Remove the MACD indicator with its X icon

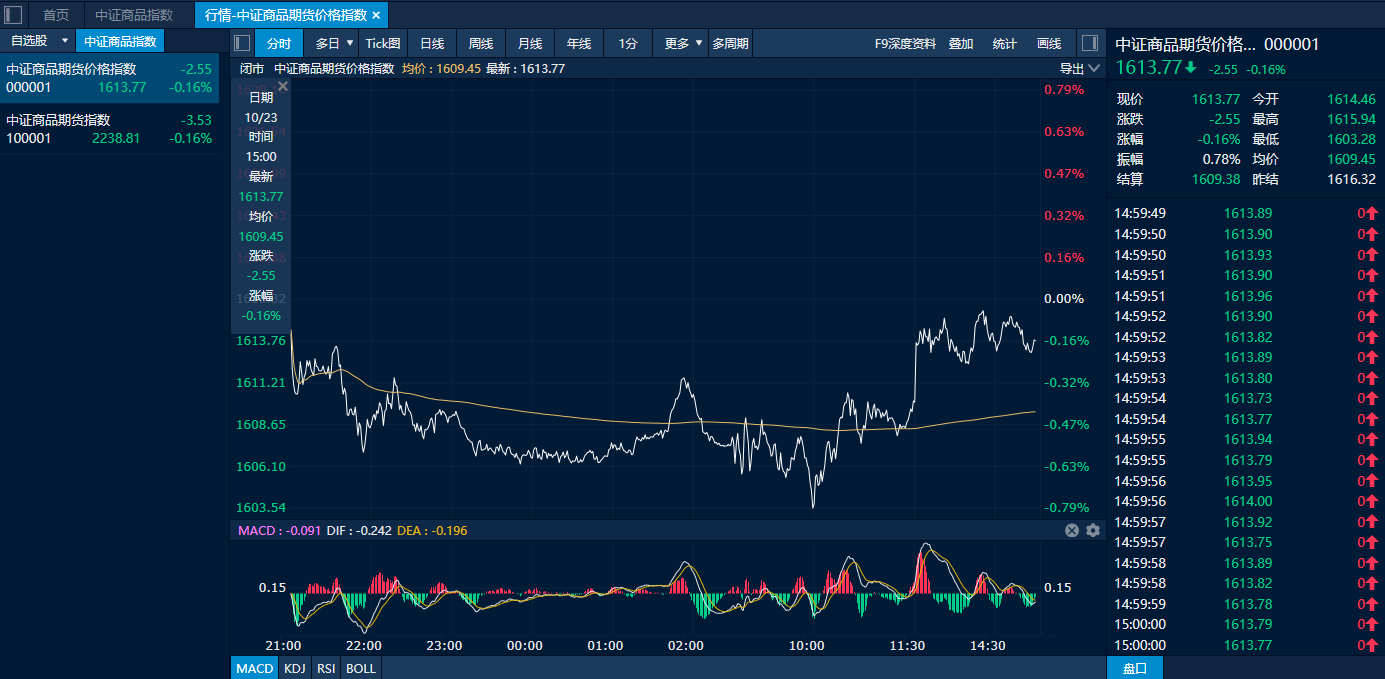(x=1072, y=530)
